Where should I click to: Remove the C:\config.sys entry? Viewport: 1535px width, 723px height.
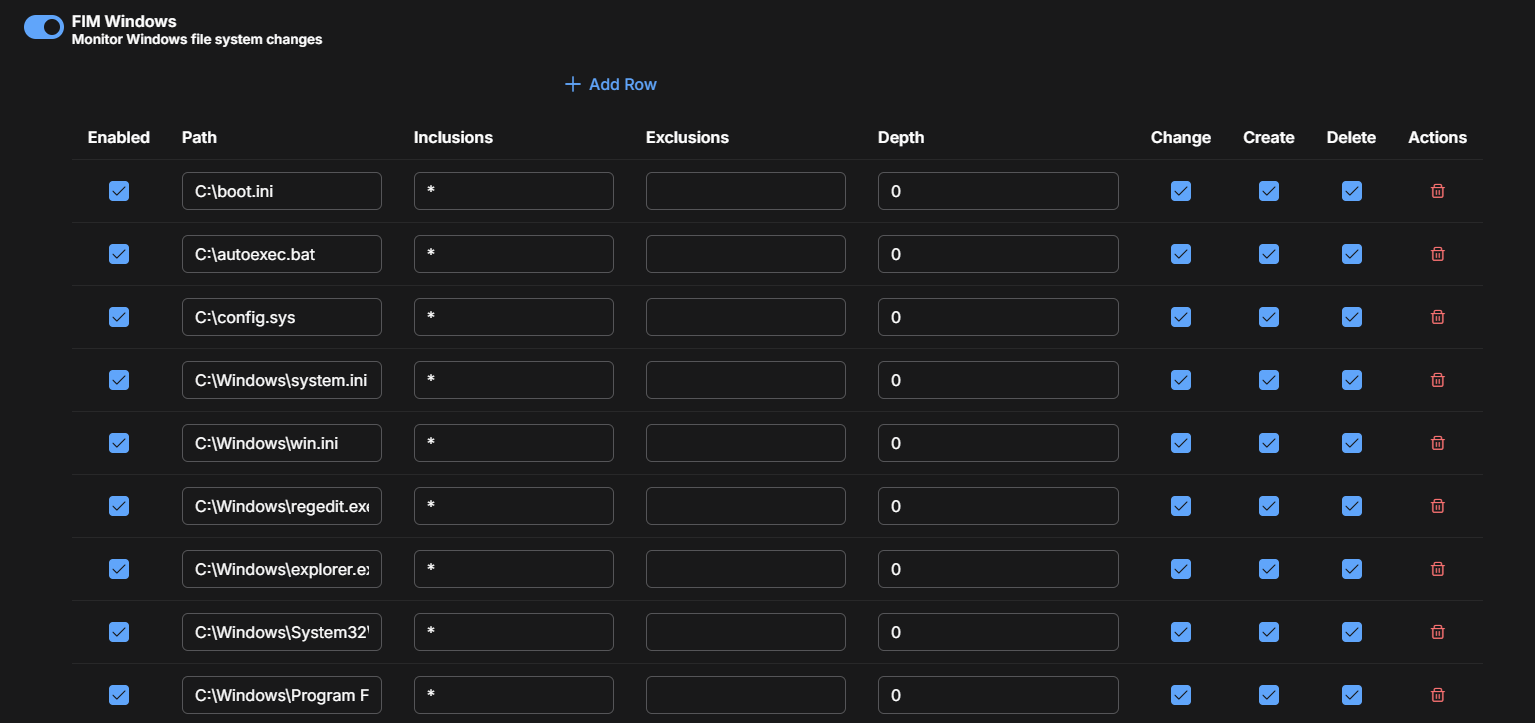[x=1437, y=317]
